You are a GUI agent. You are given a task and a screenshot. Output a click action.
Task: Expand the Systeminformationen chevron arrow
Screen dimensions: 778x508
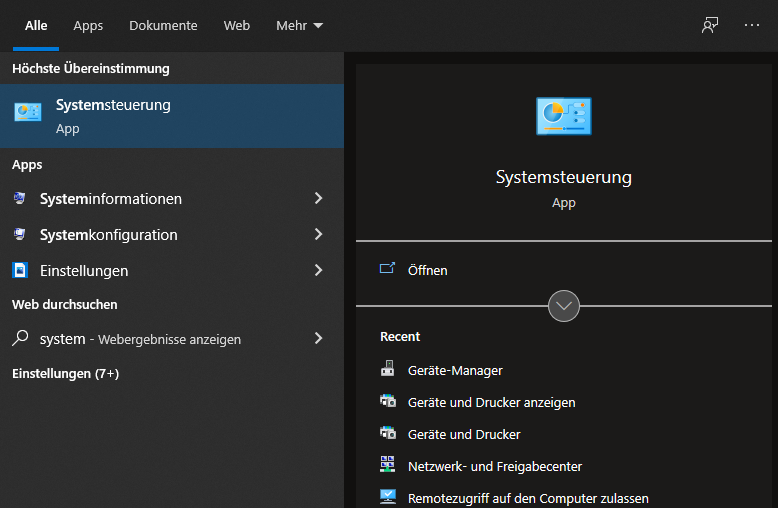[318, 199]
